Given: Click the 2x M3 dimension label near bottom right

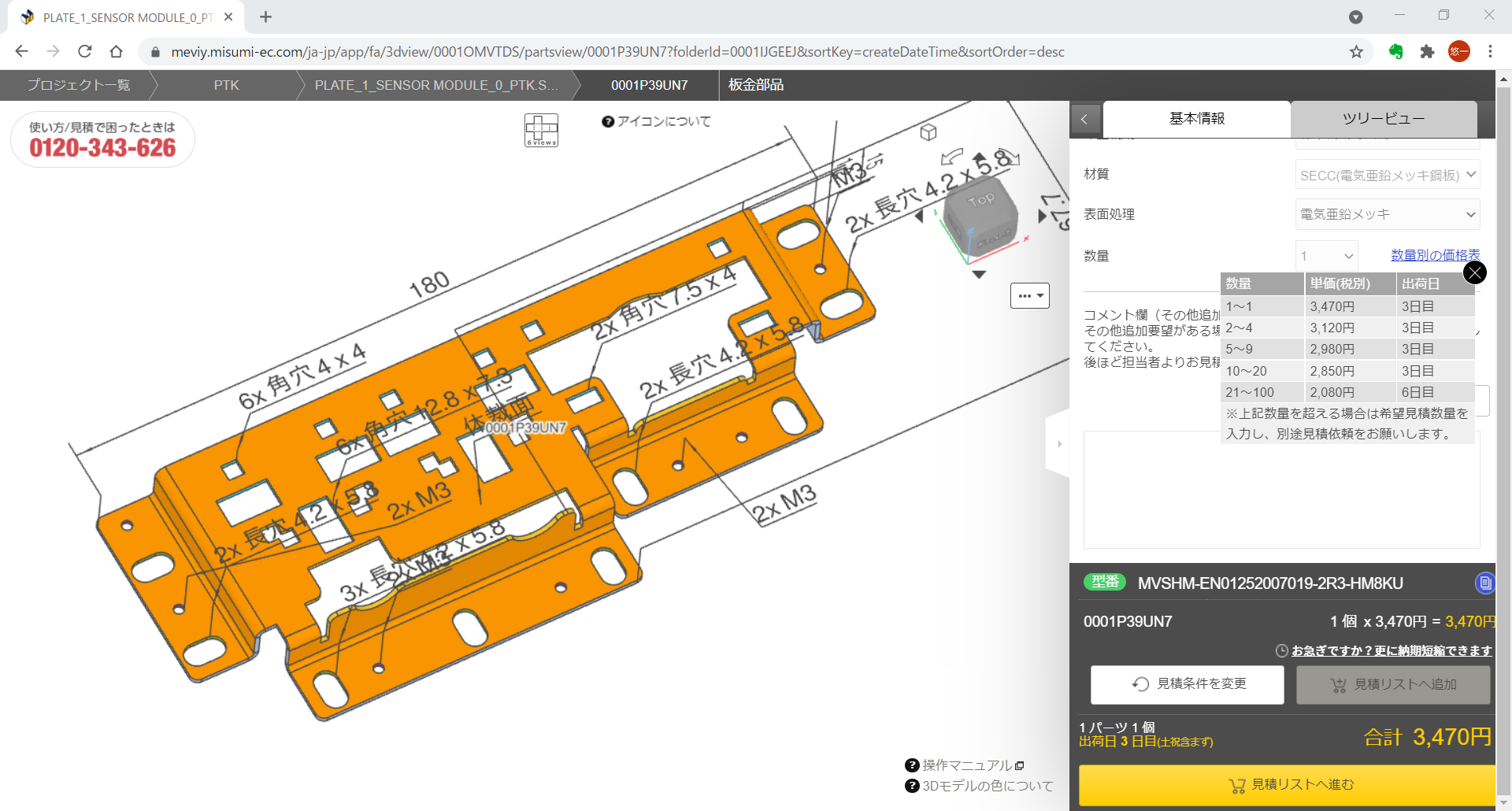Looking at the screenshot, I should pyautogui.click(x=785, y=503).
